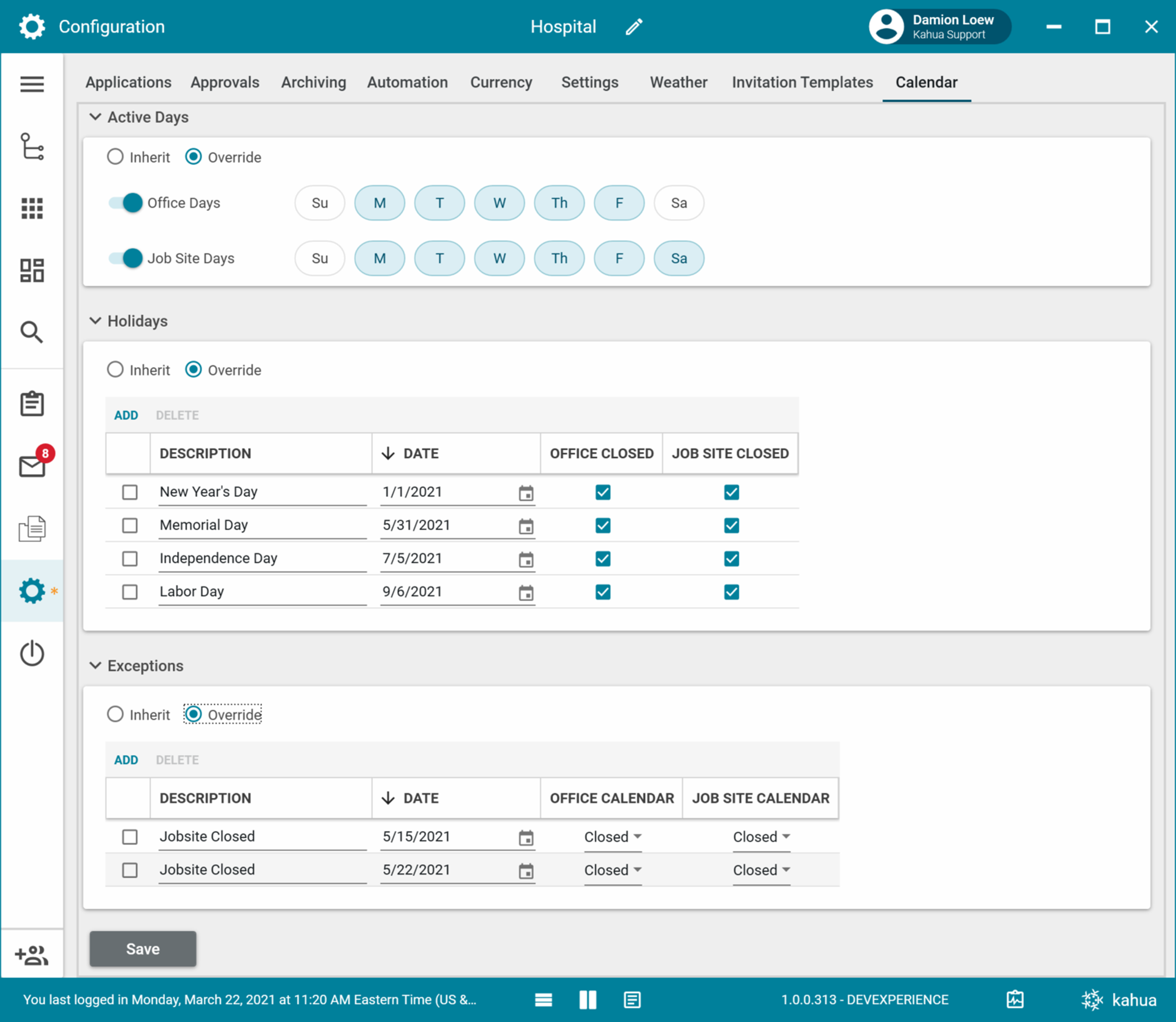1176x1022 pixels.
Task: Open the hamburger menu in sidebar
Action: click(x=32, y=84)
